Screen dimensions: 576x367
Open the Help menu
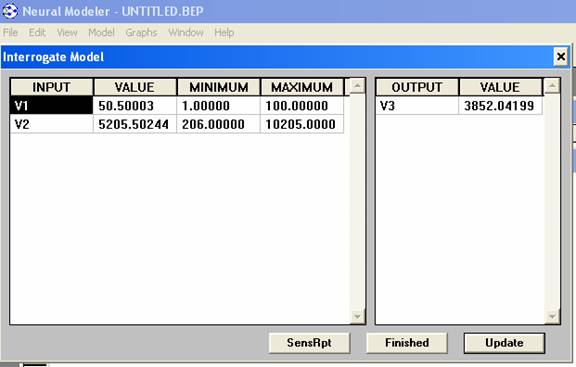coord(224,32)
